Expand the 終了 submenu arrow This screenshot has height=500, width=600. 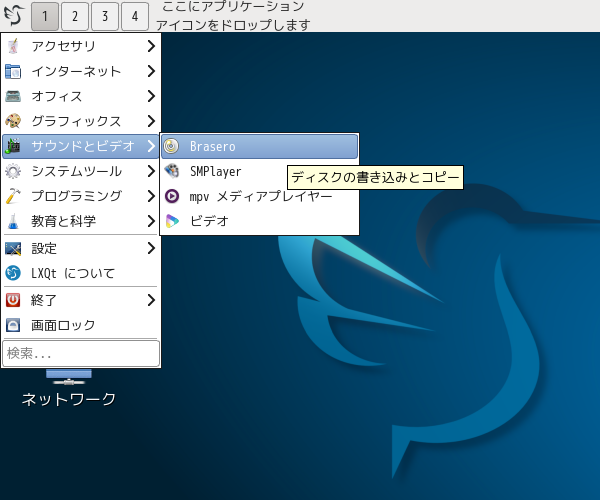[151, 300]
